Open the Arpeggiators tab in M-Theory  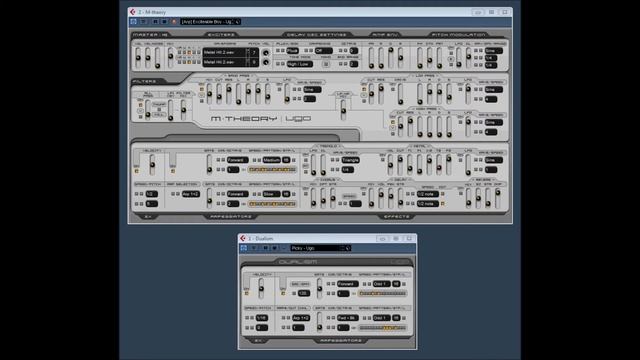(231, 216)
